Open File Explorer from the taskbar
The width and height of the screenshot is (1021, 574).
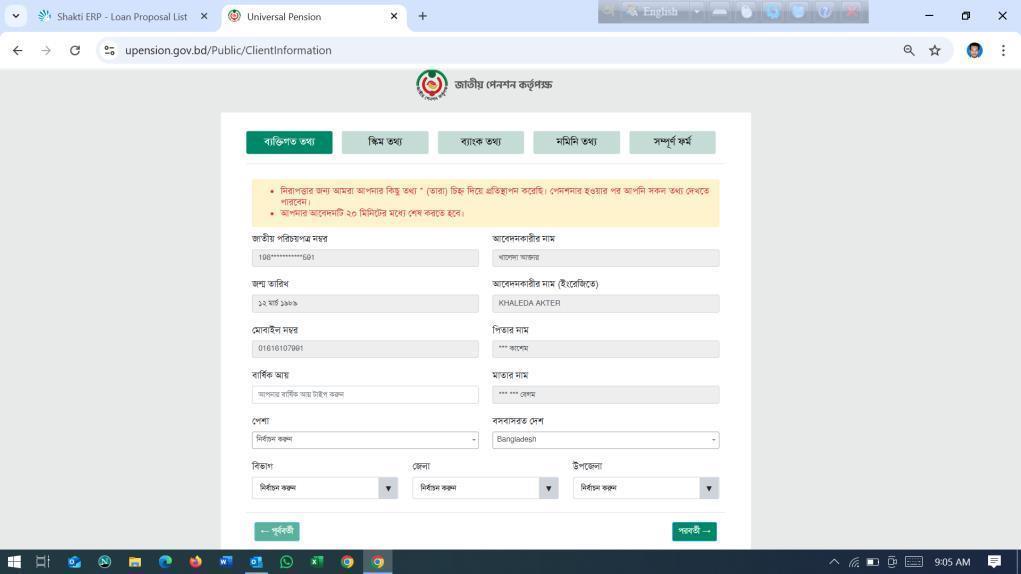click(134, 562)
